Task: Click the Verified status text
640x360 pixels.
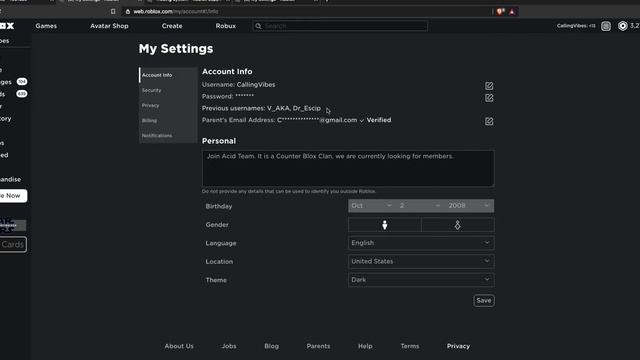Action: (x=379, y=120)
